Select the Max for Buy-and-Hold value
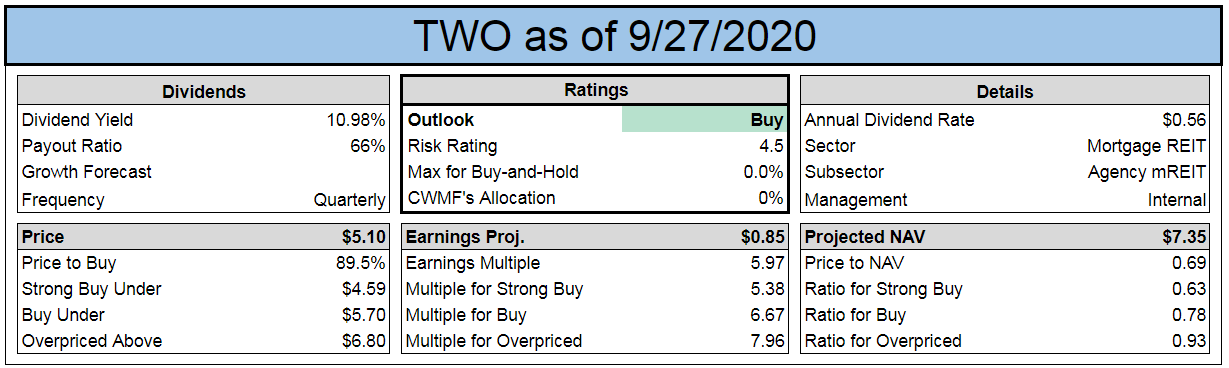Viewport: 1229px width, 368px height. (x=765, y=172)
